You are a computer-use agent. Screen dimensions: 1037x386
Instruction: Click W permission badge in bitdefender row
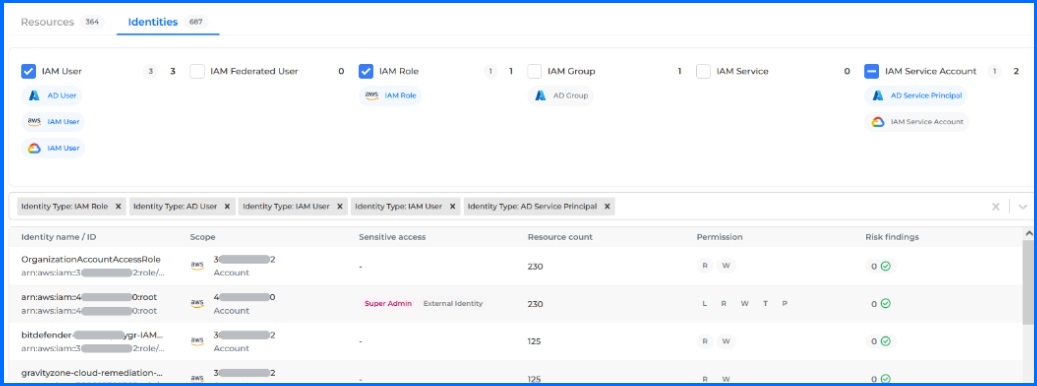(726, 342)
